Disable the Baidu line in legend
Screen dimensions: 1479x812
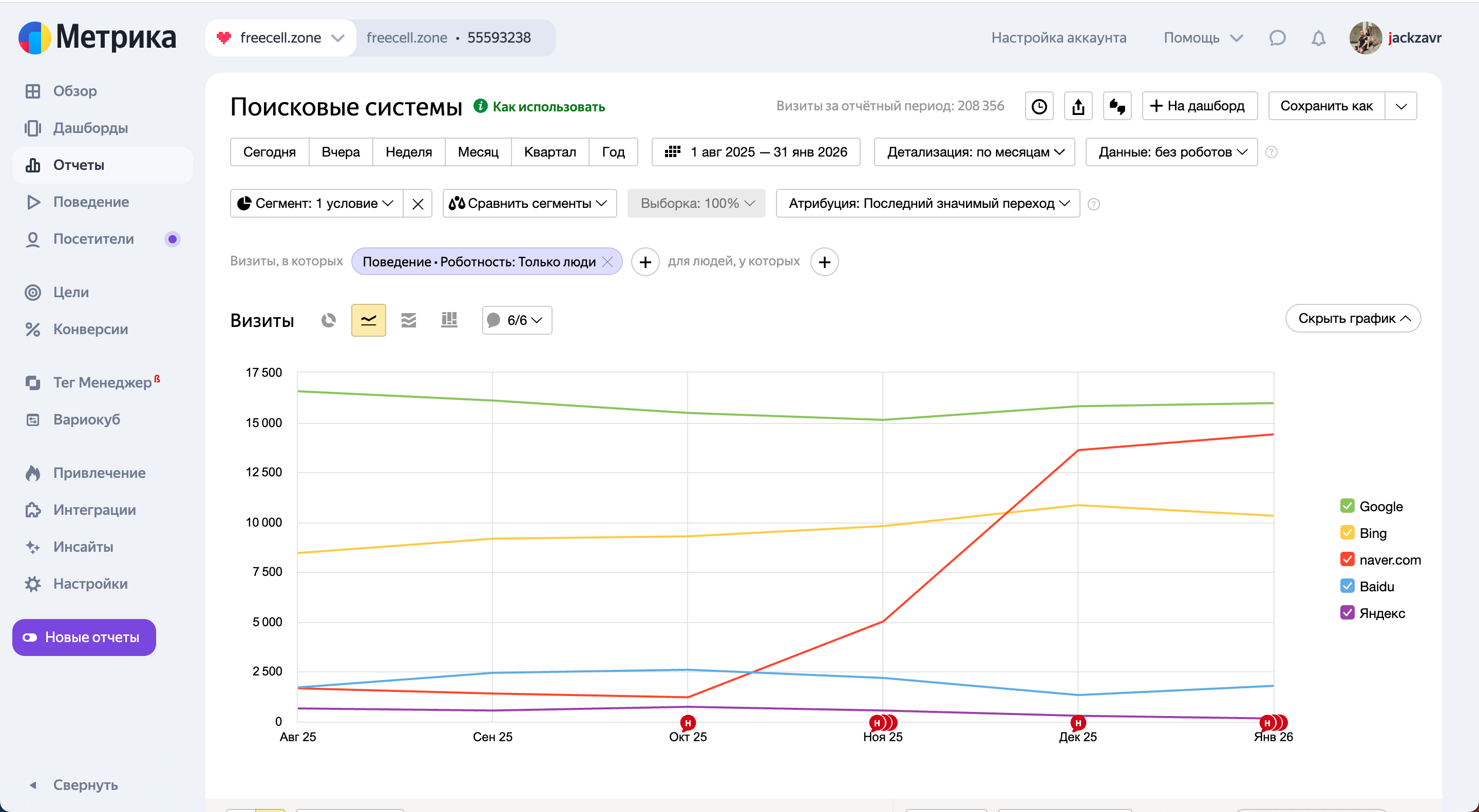point(1347,586)
